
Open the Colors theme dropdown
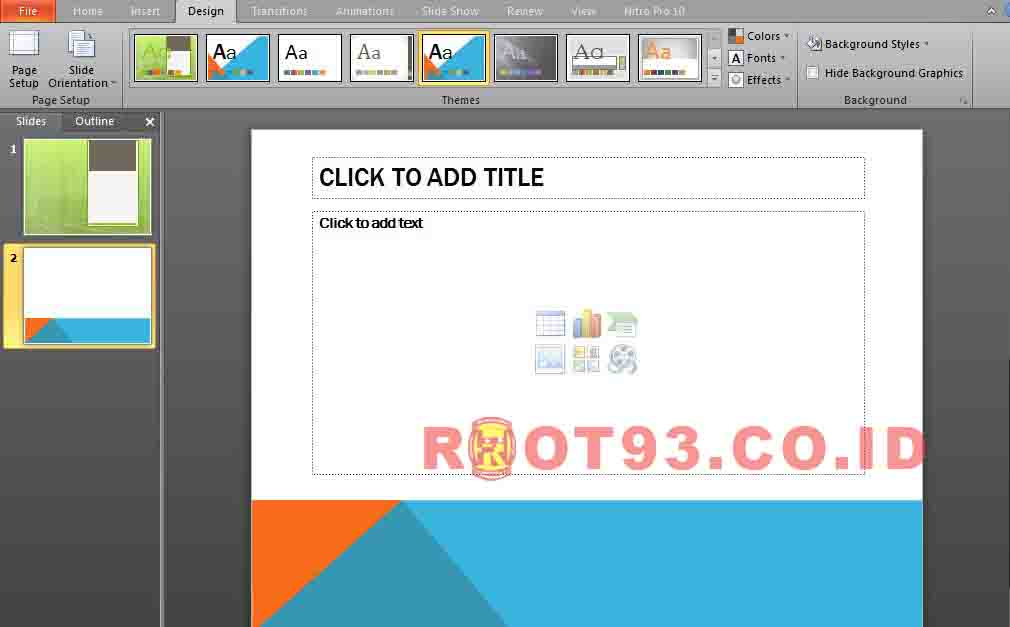click(x=759, y=35)
